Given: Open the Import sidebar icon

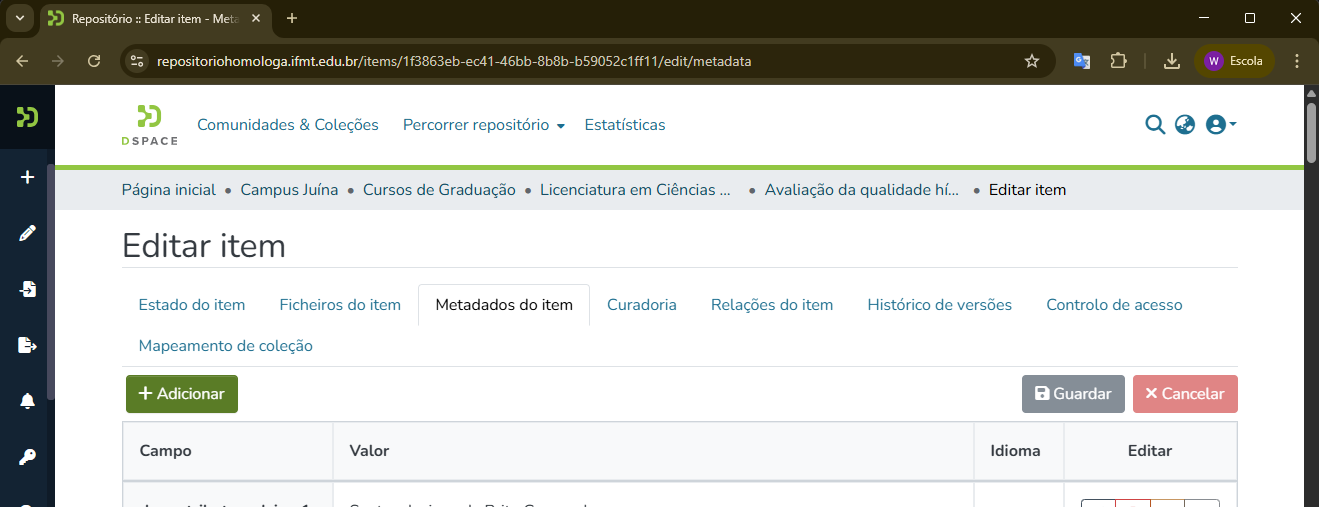Looking at the screenshot, I should coord(27,289).
